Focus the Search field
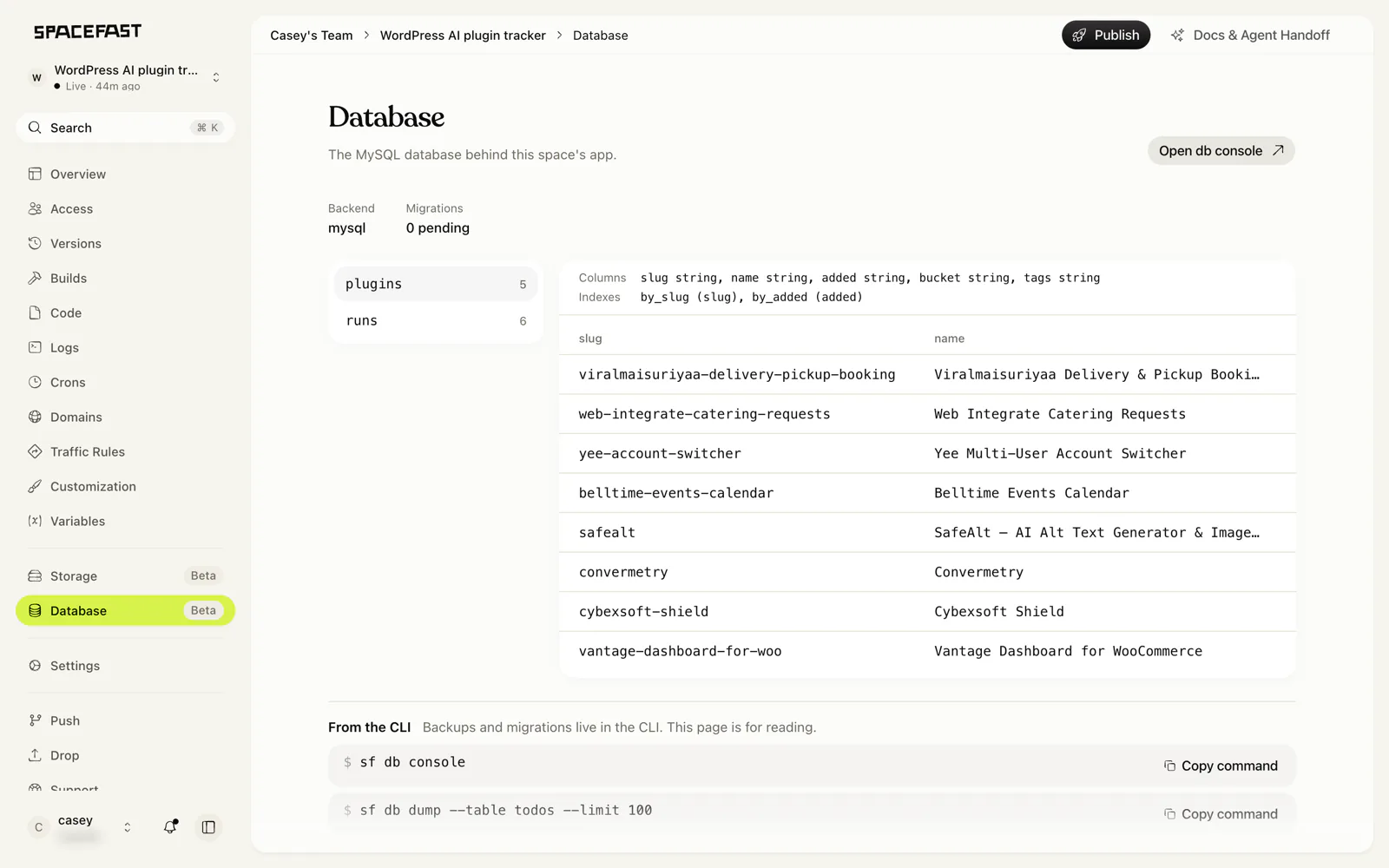1389x868 pixels. 125,128
